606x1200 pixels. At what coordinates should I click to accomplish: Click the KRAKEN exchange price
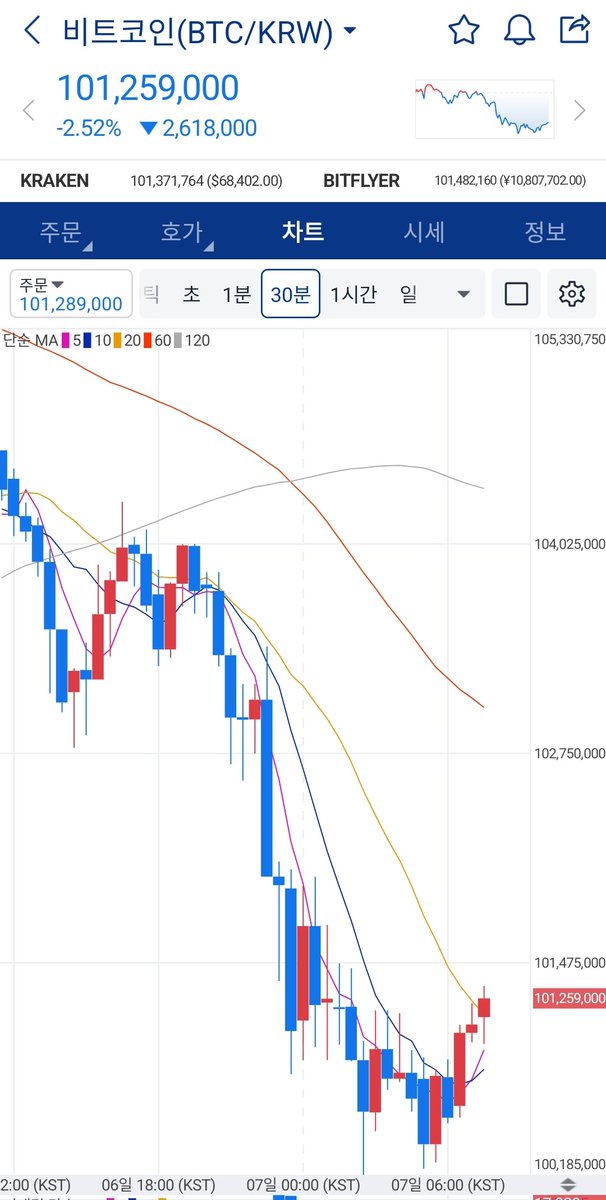206,181
